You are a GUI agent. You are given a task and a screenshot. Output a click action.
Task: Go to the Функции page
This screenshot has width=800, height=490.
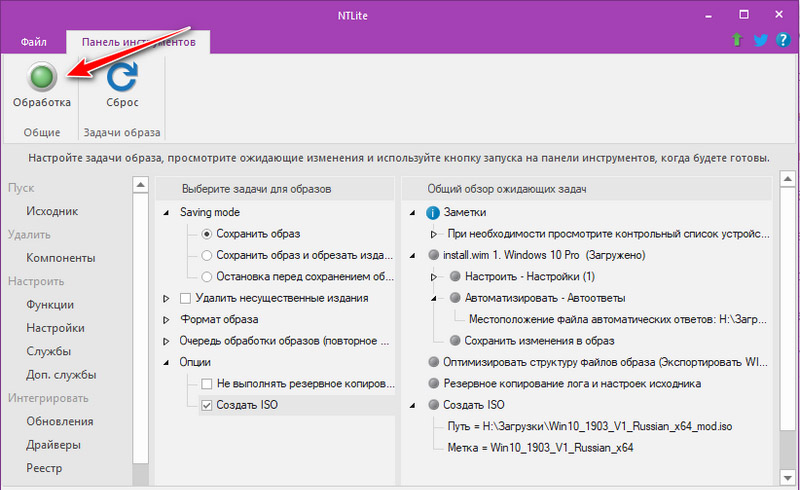click(50, 305)
